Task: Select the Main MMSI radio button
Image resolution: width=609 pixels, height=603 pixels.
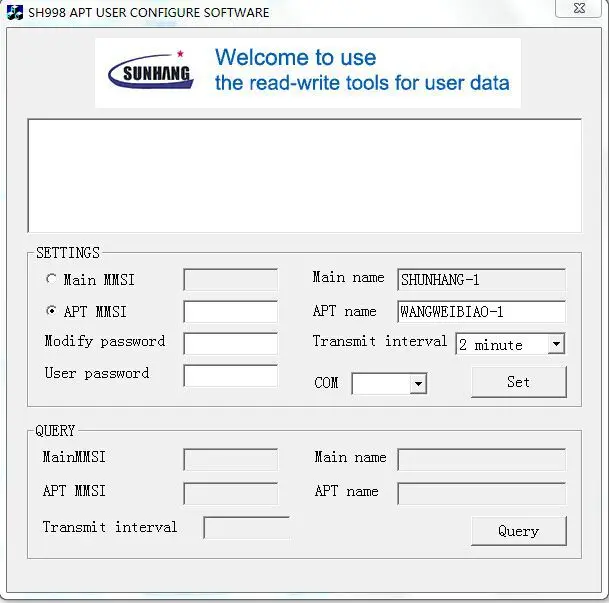Action: [x=51, y=279]
